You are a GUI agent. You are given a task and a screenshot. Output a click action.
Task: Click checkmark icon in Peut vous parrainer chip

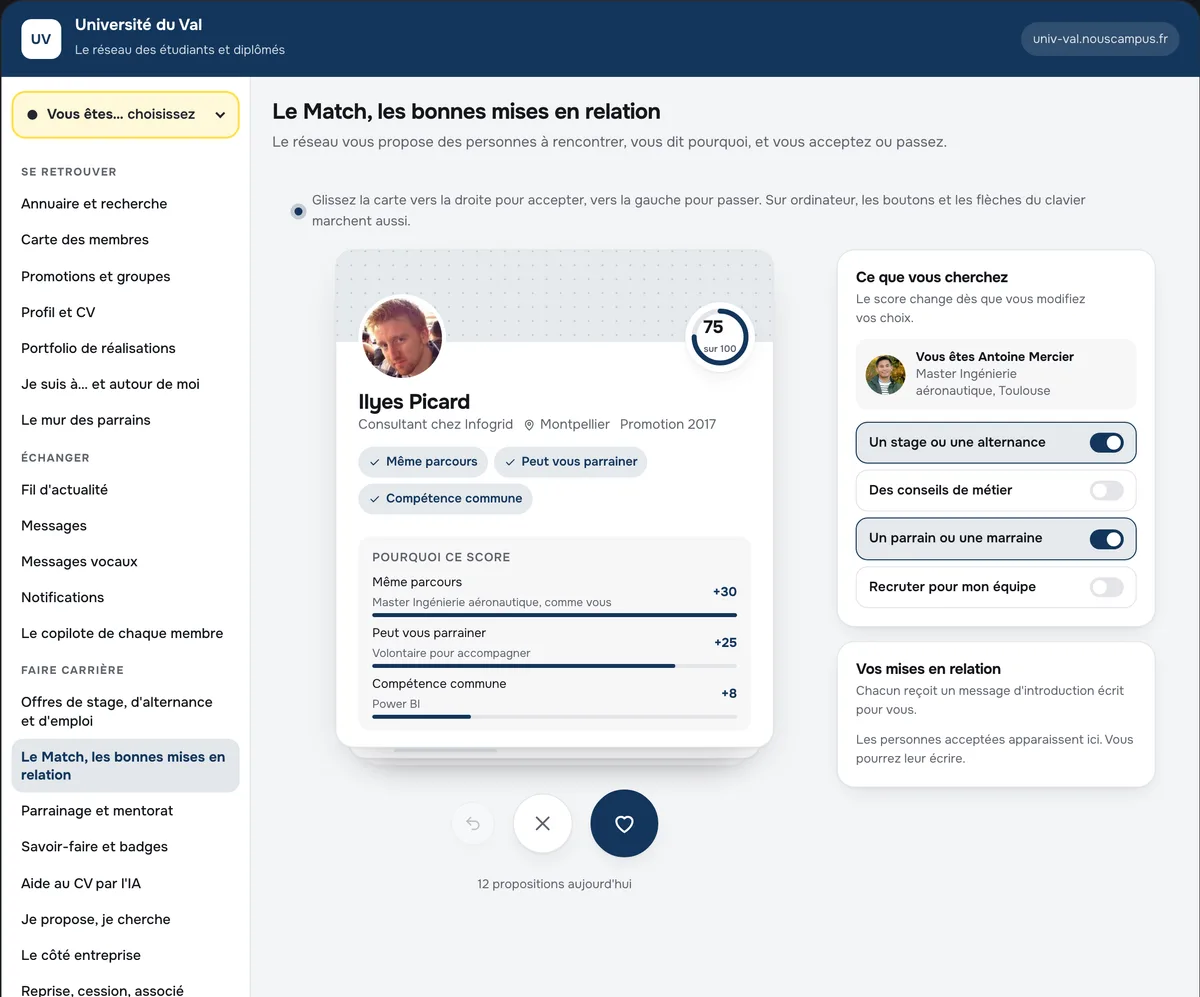point(510,462)
